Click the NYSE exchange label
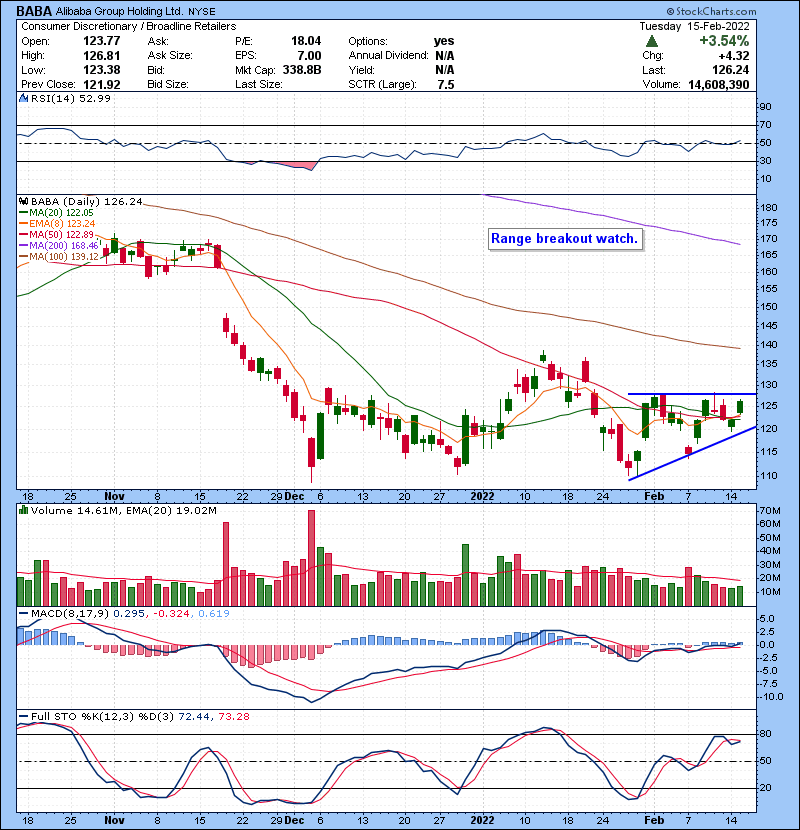 [202, 11]
